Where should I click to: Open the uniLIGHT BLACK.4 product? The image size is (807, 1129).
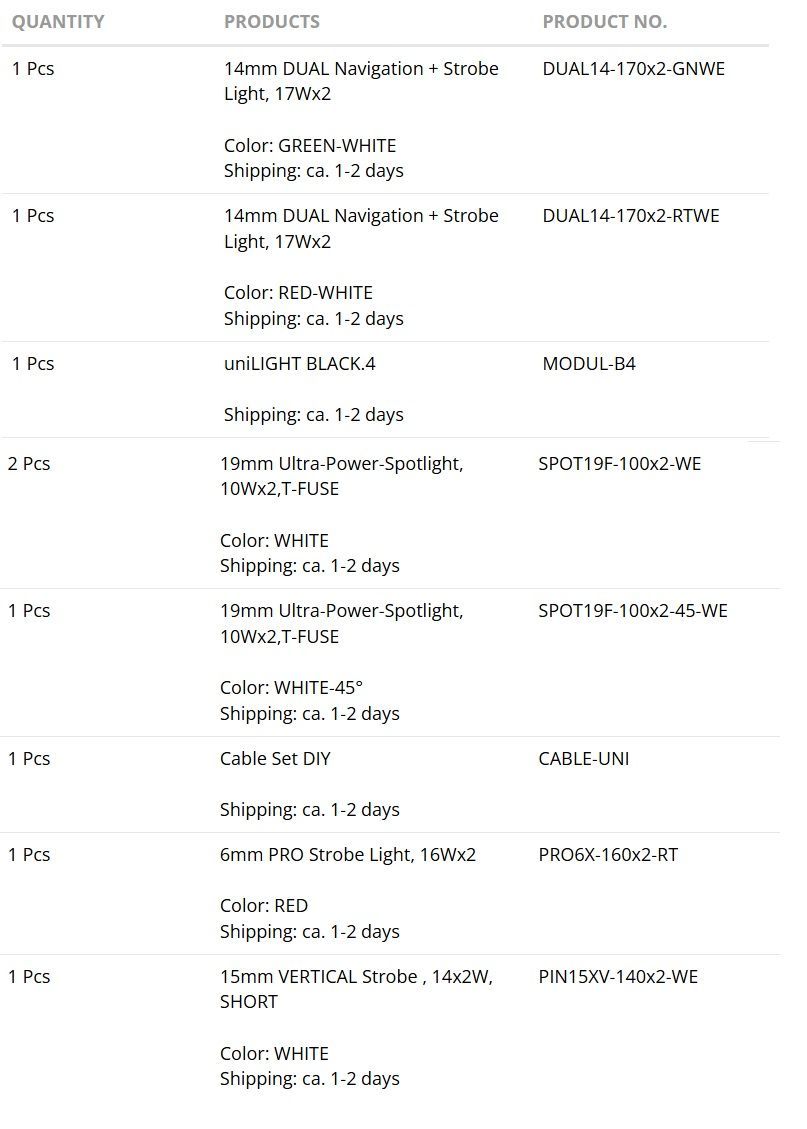(299, 364)
